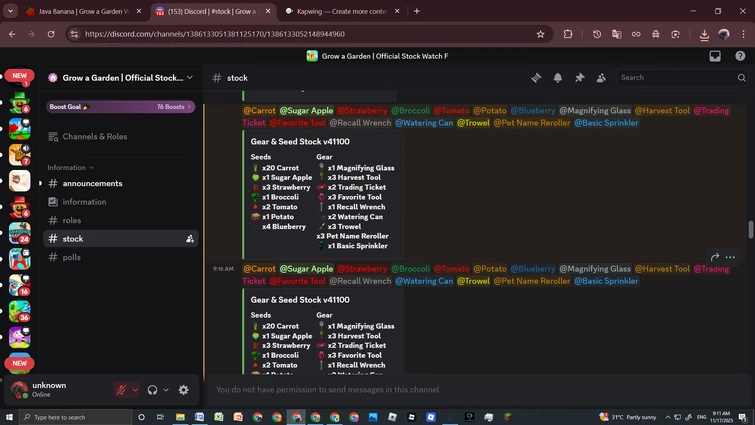
Task: Open the Discord inbox icon
Action: (x=715, y=56)
